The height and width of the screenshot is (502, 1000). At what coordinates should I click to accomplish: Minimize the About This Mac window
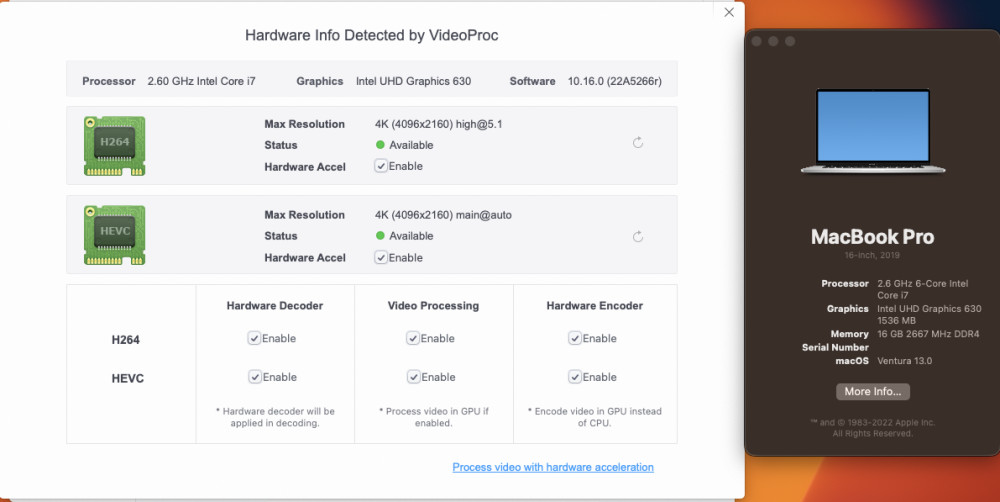(x=773, y=41)
